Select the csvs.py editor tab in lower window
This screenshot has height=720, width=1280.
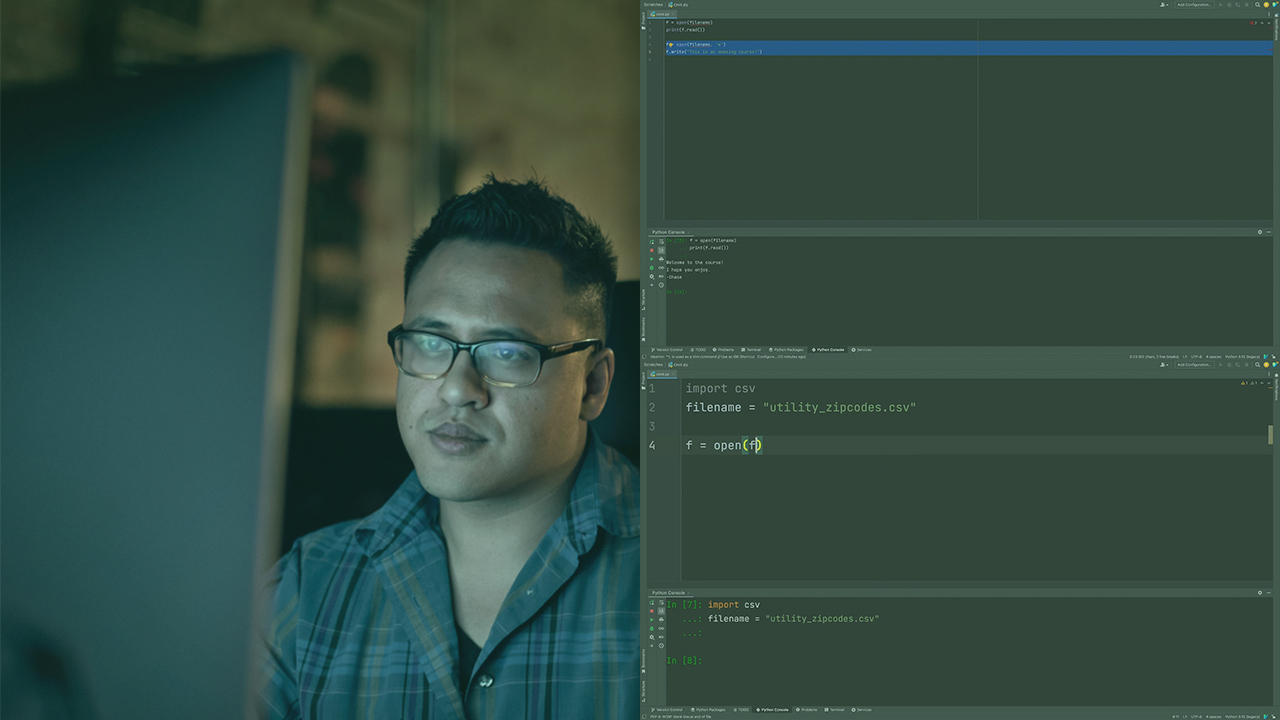(x=664, y=374)
